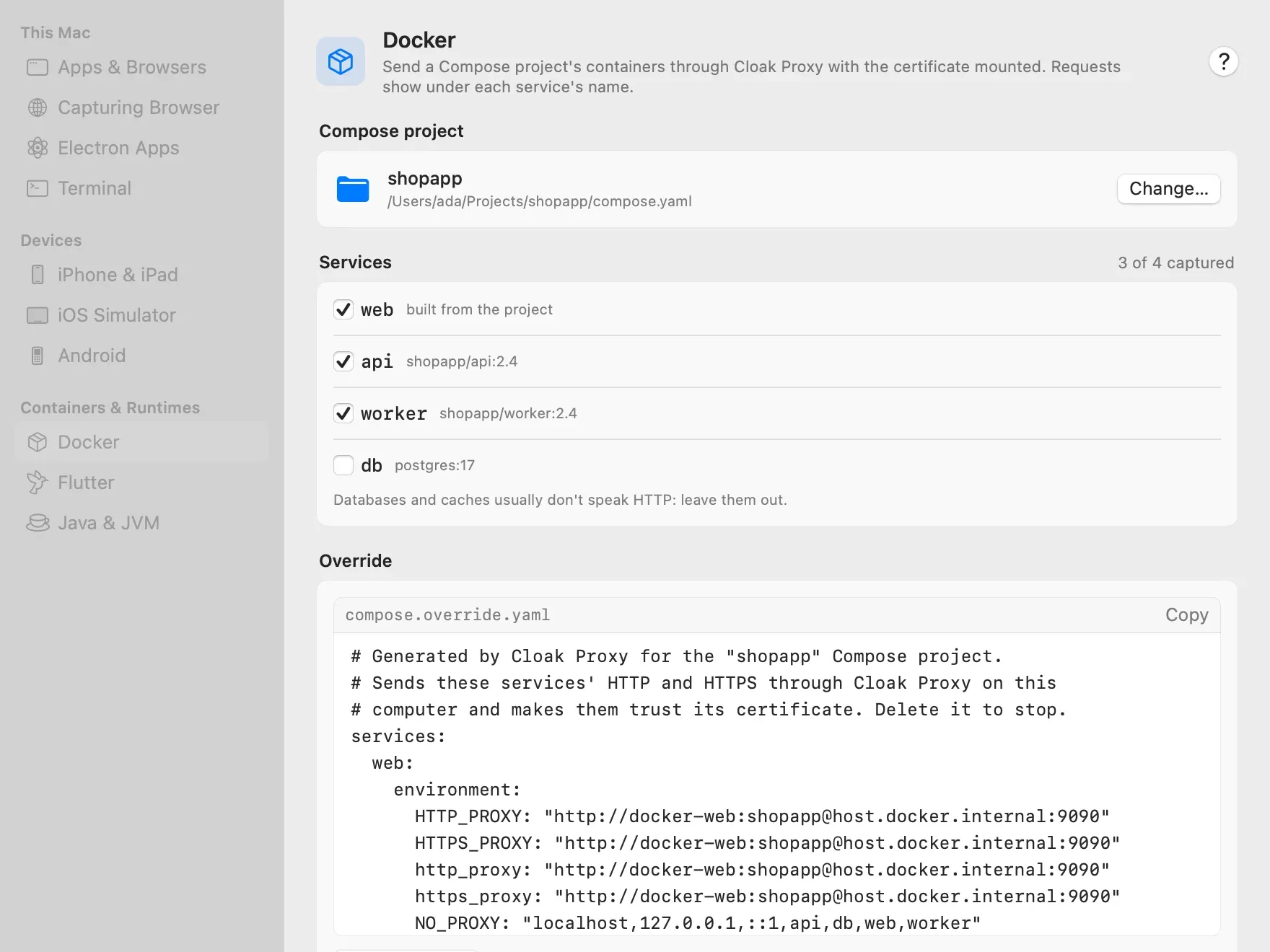Screen dimensions: 1270x952
Task: Click 'built from the project' label
Action: click(479, 309)
